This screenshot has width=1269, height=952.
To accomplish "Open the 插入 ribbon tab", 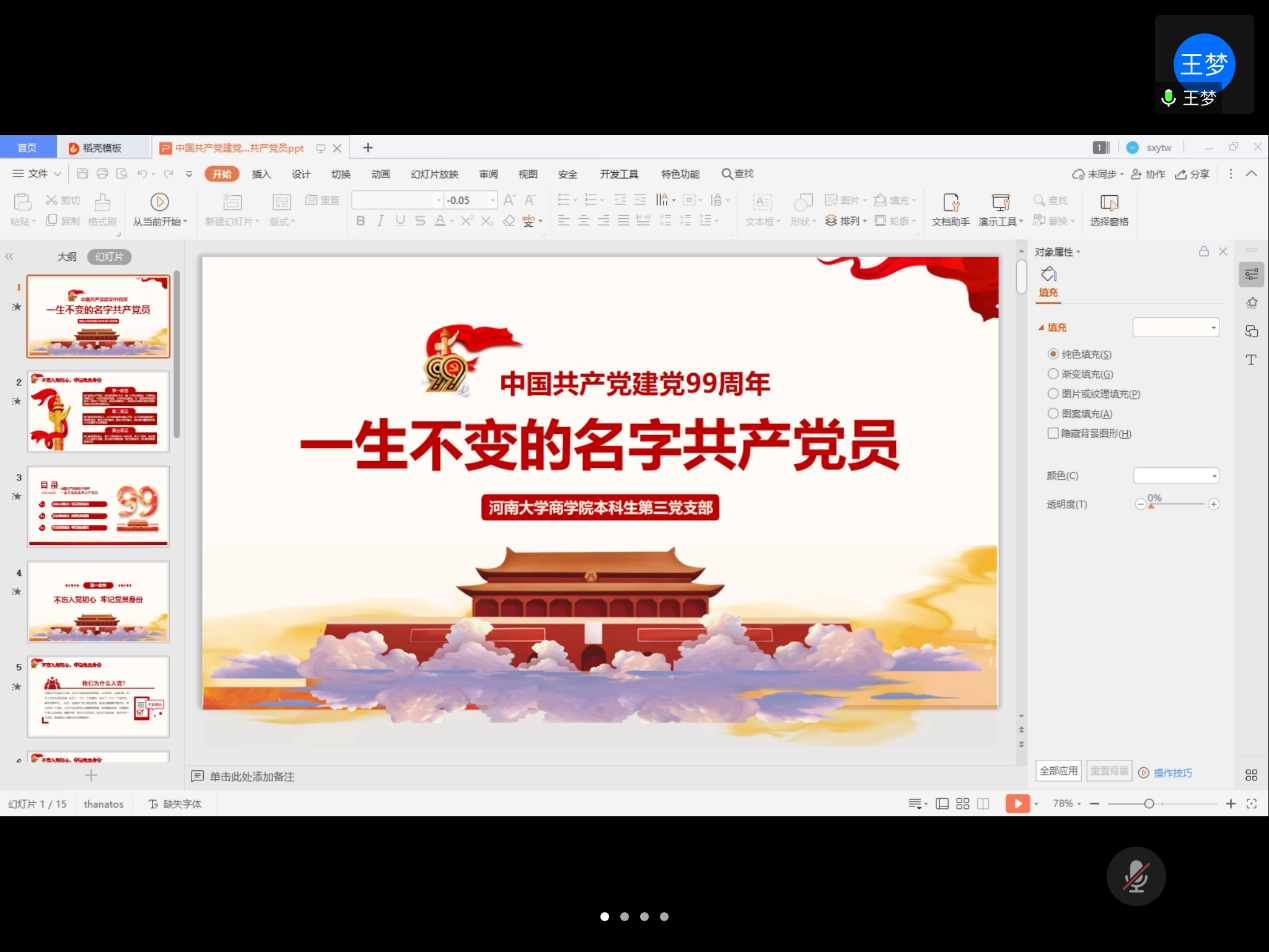I will (x=261, y=174).
